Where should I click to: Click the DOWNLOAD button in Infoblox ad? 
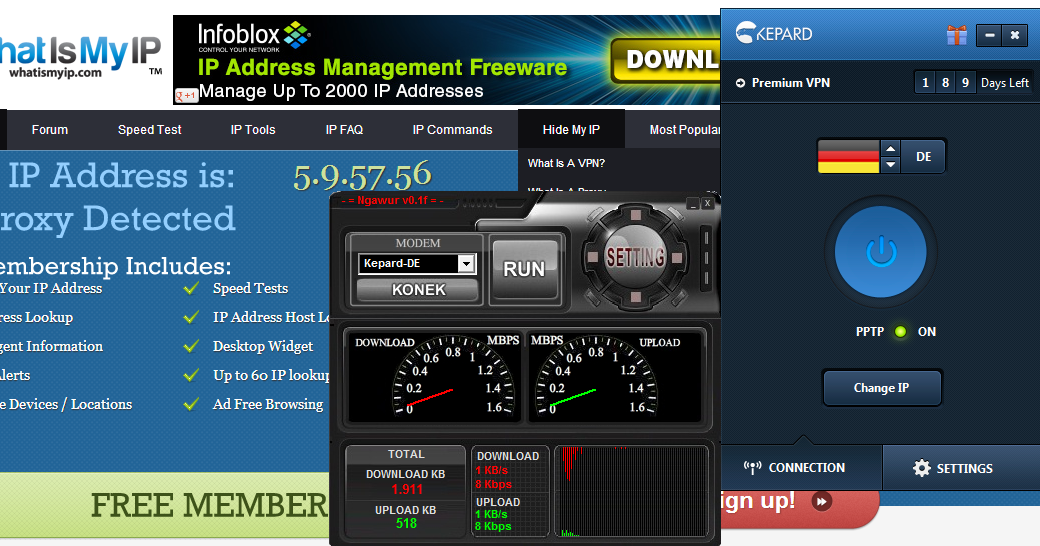tap(665, 60)
